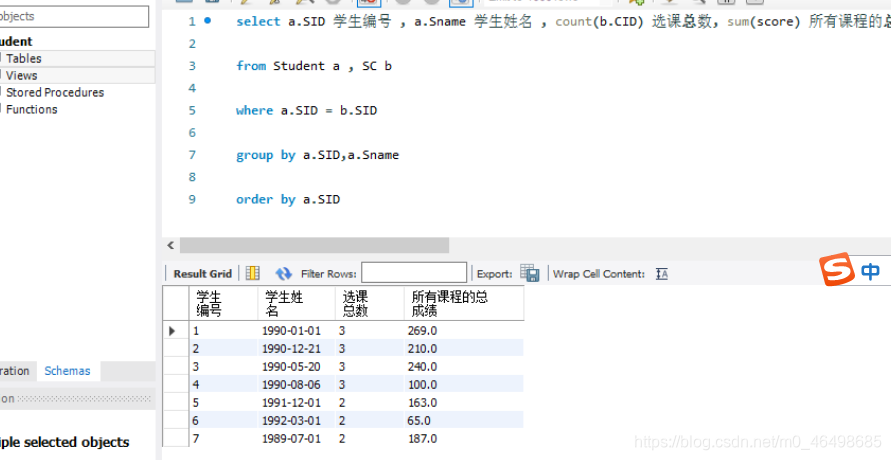The width and height of the screenshot is (891, 460).
Task: Focus the Filter Rows input box
Action: [414, 273]
